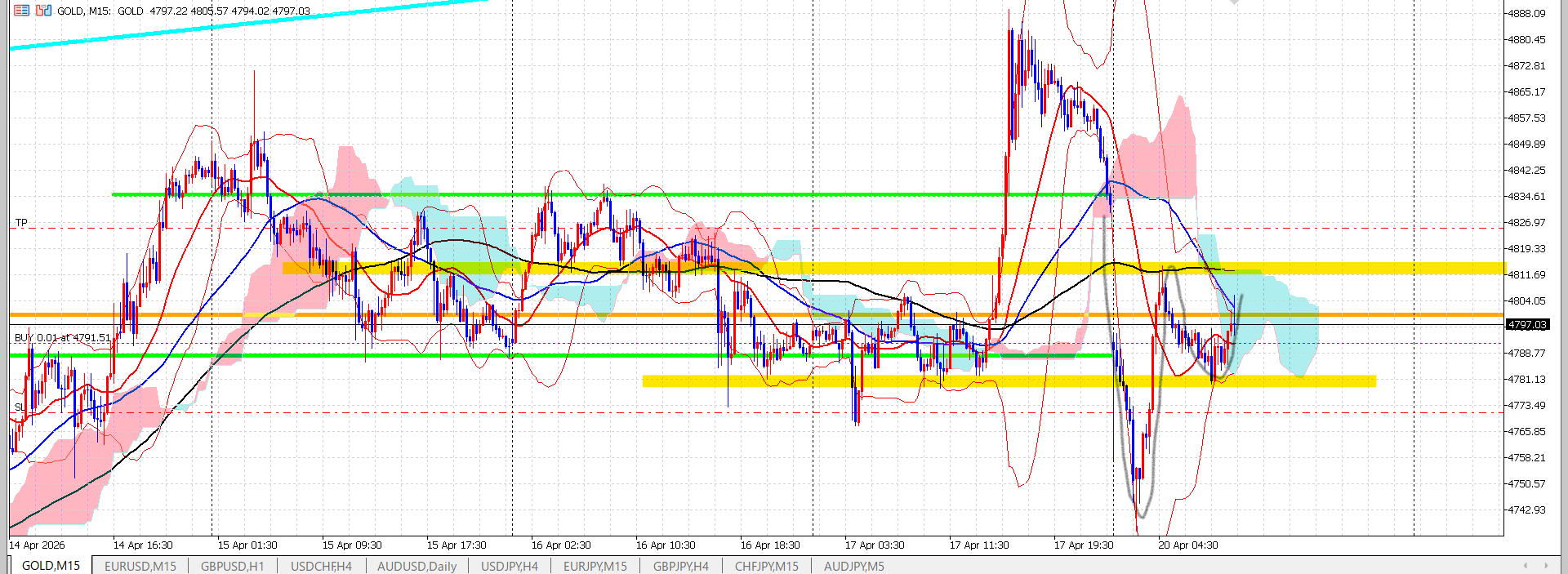Viewport: 1568px width, 574px height.
Task: Click the Depth of Market icon
Action: coord(43,11)
